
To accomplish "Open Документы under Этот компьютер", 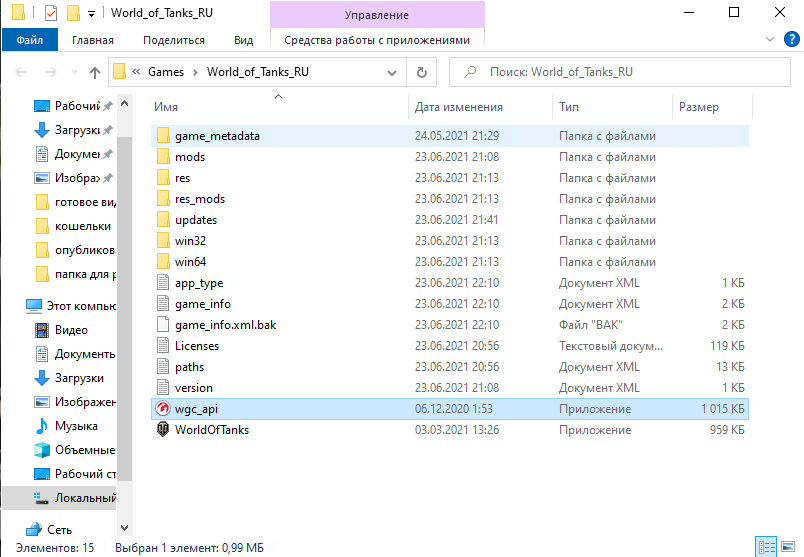I will (74, 354).
